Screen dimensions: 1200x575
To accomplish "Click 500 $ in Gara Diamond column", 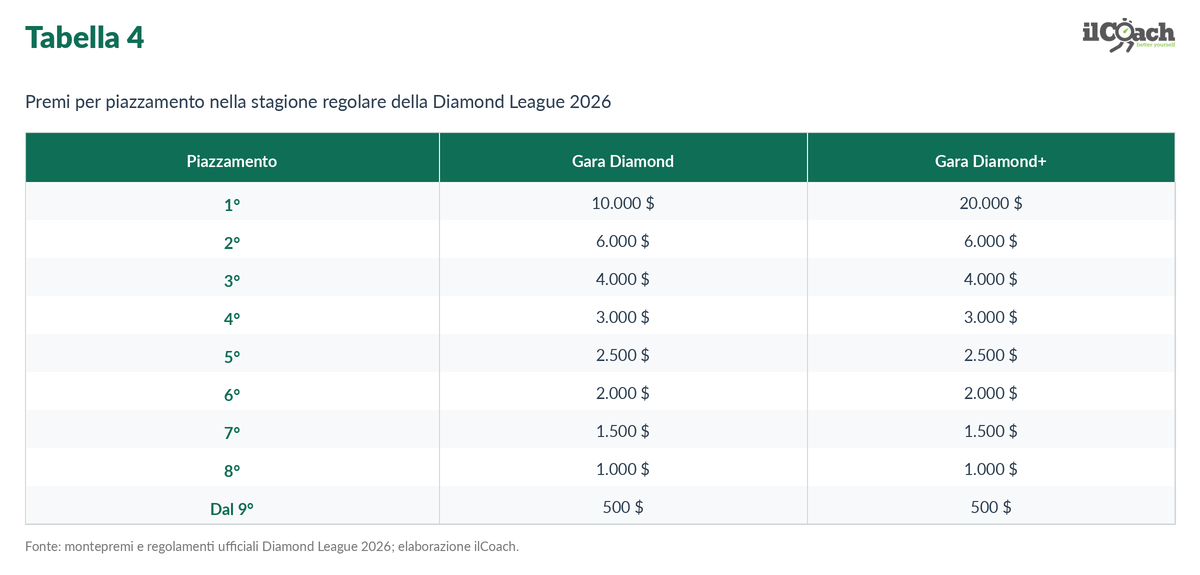I will pos(623,507).
